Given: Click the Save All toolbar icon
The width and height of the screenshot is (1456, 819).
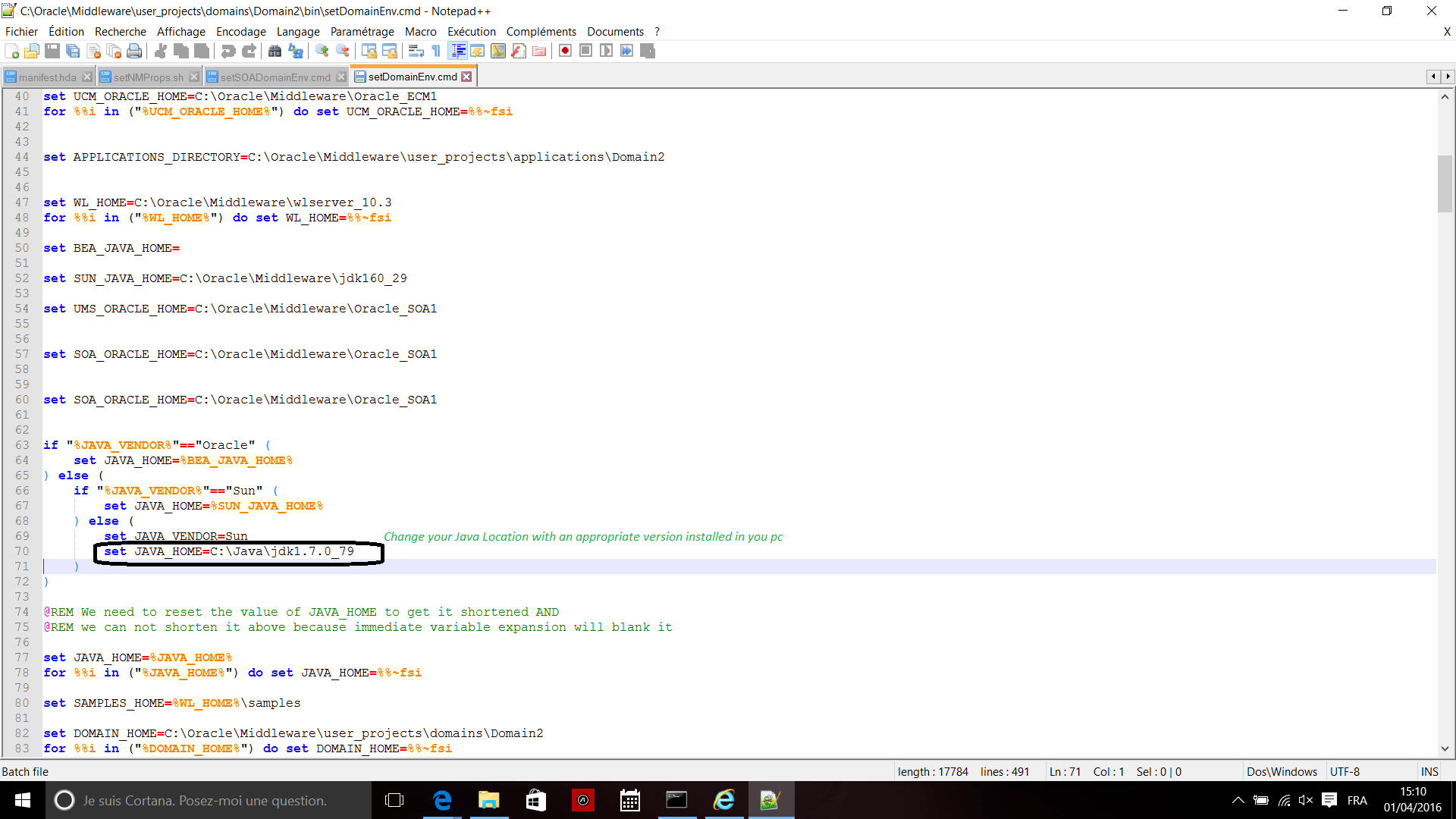Looking at the screenshot, I should 73,51.
